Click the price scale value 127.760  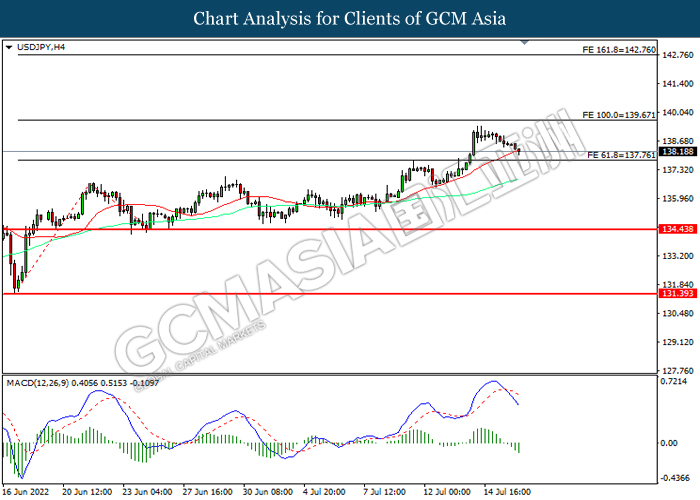pos(678,371)
